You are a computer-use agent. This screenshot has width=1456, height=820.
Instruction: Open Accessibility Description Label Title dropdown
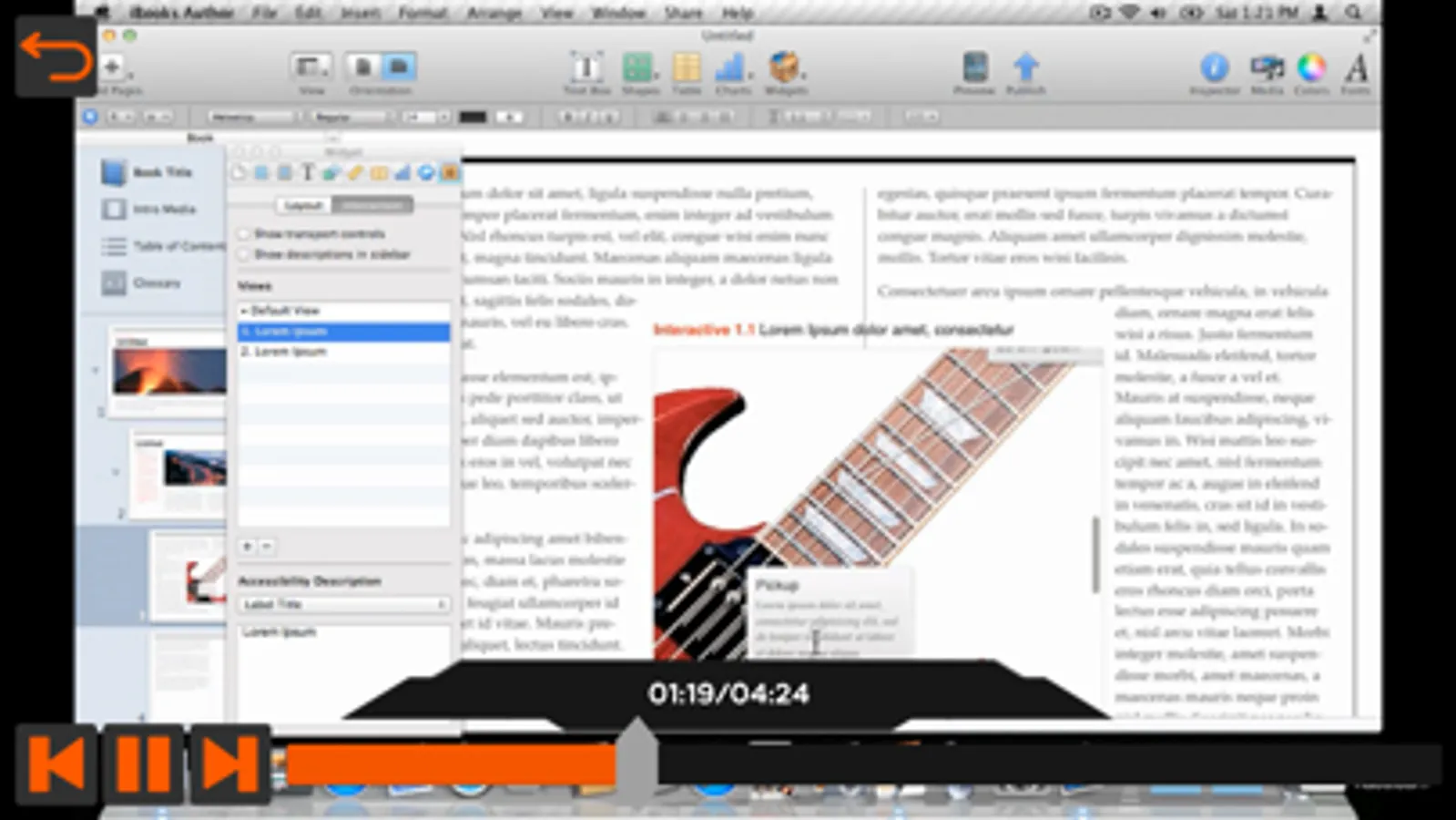(x=344, y=604)
